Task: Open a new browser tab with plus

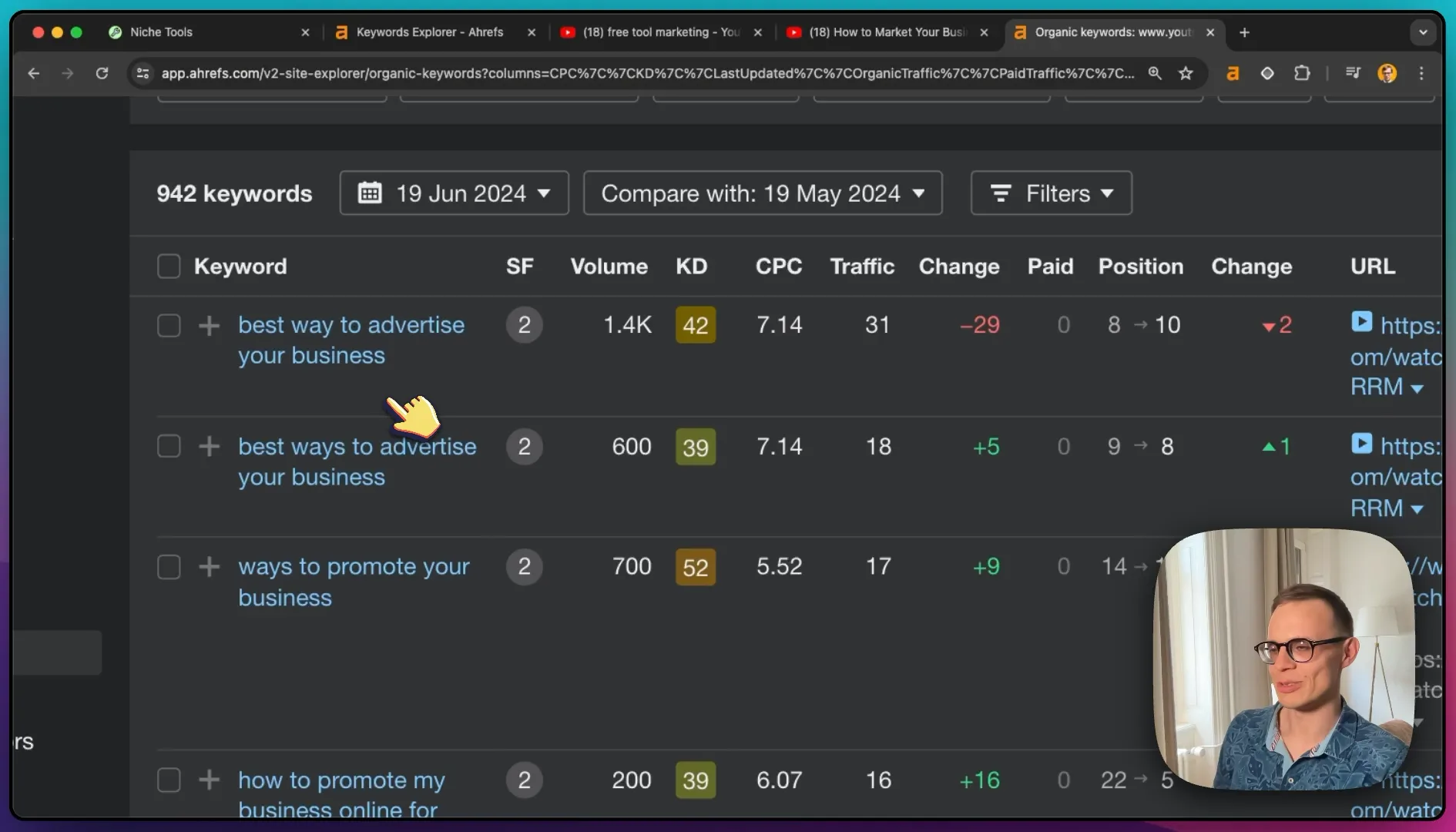Action: pos(1244,32)
